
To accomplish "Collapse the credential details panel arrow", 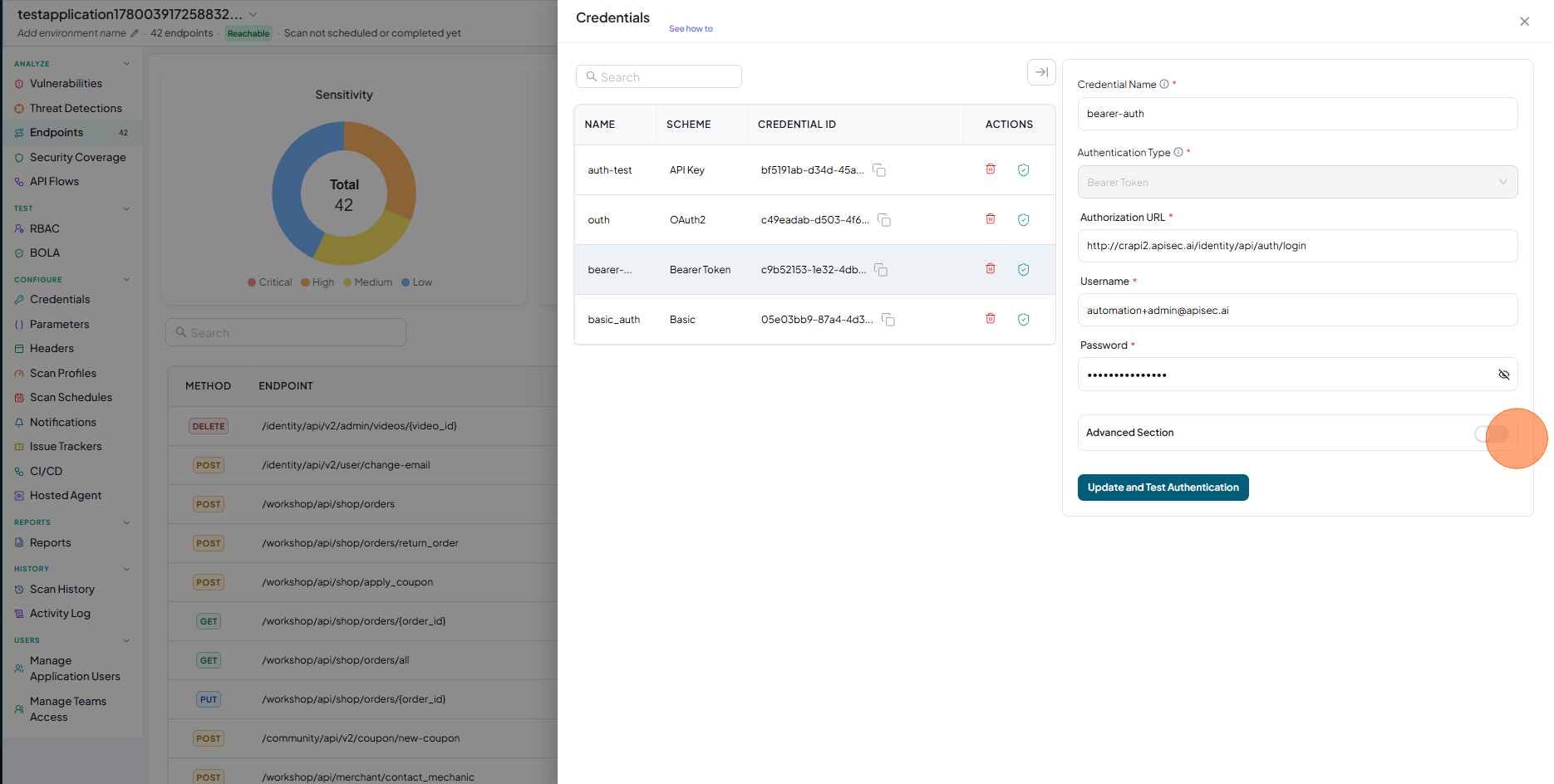I will tap(1041, 72).
